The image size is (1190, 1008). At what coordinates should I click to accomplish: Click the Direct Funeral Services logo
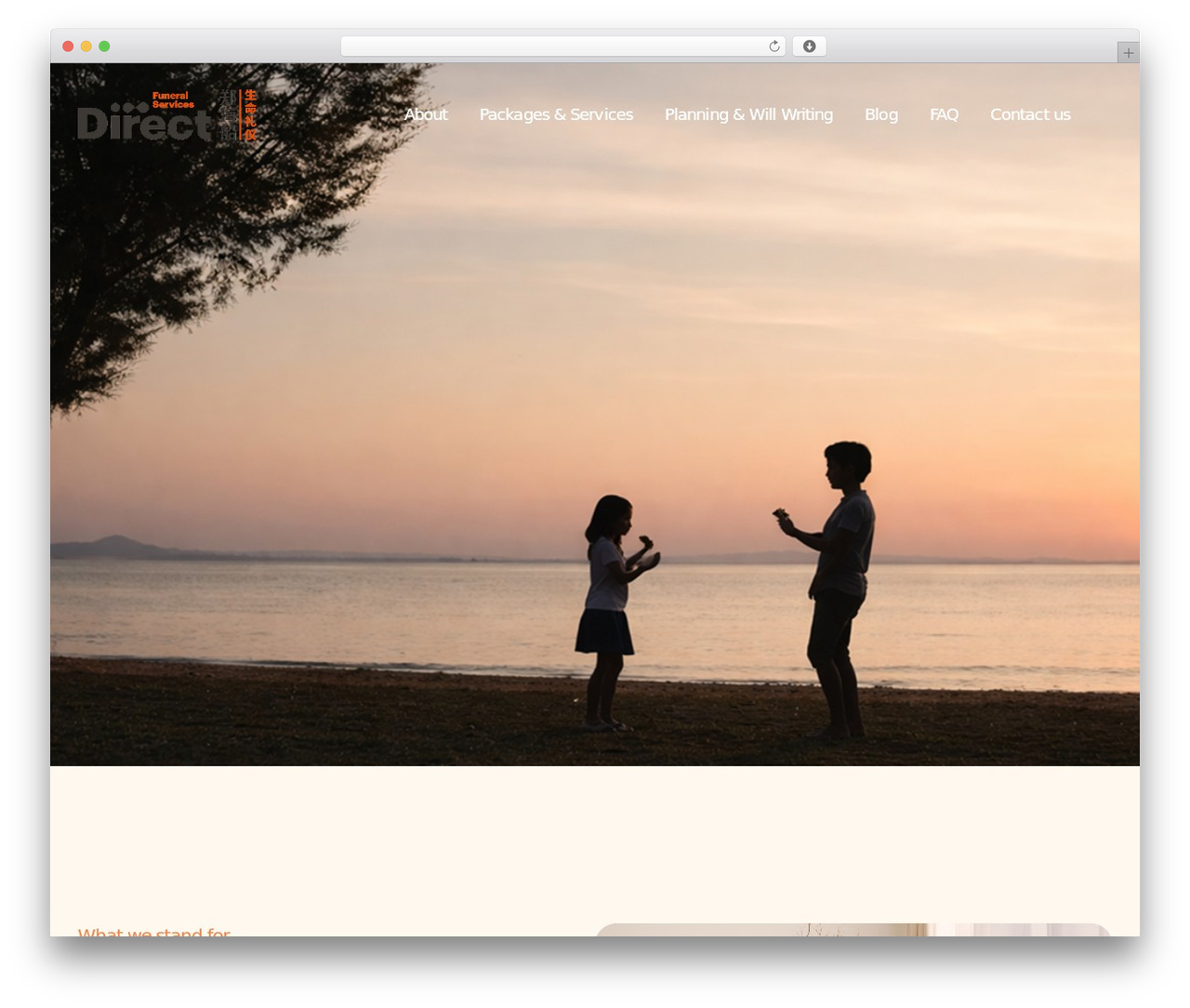pos(167,115)
